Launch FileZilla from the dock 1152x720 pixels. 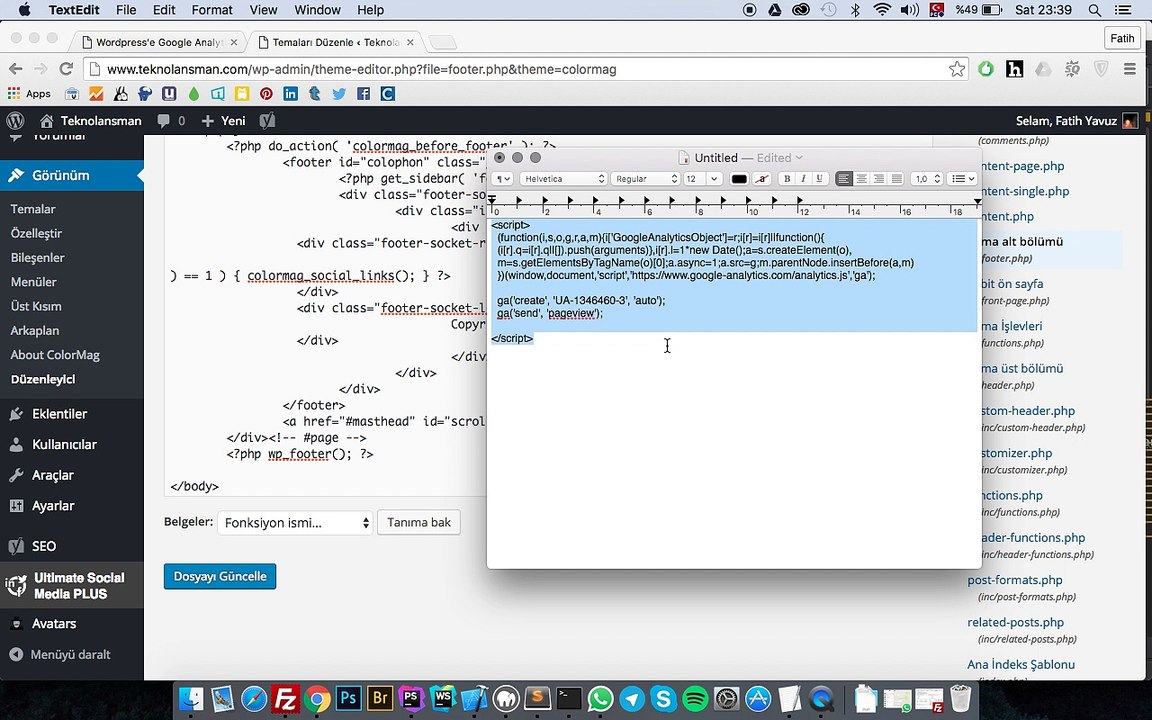[x=285, y=699]
